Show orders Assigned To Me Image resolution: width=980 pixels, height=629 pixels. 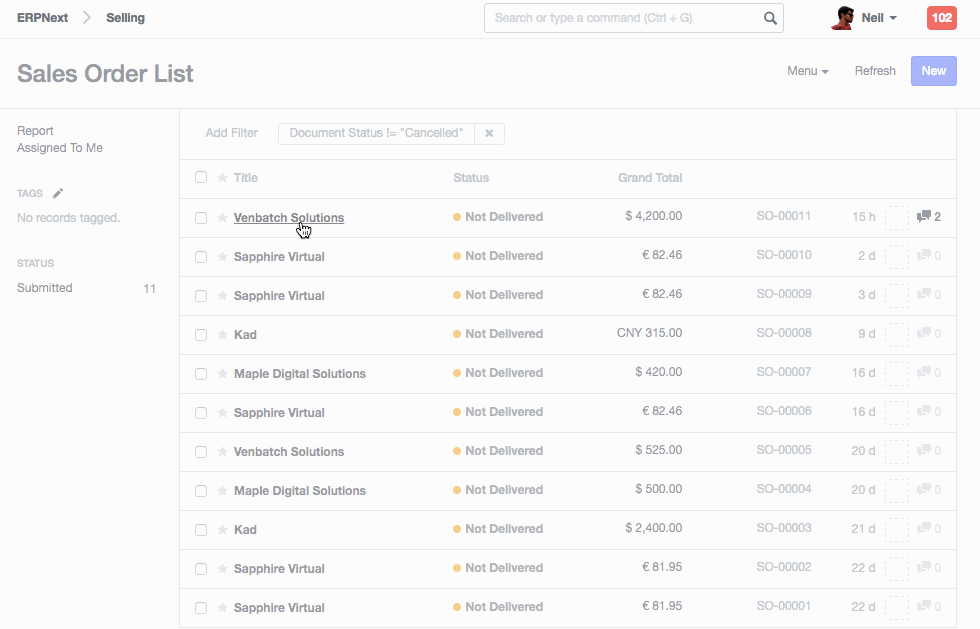pyautogui.click(x=60, y=148)
